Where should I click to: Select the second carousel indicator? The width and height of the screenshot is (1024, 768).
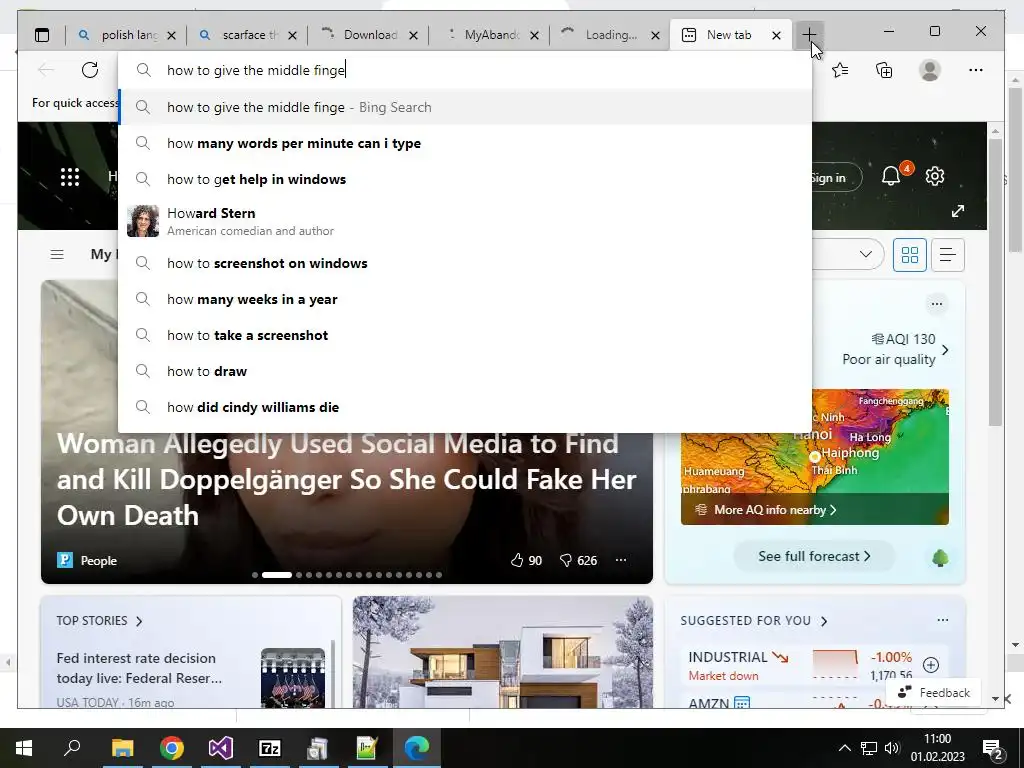point(277,575)
